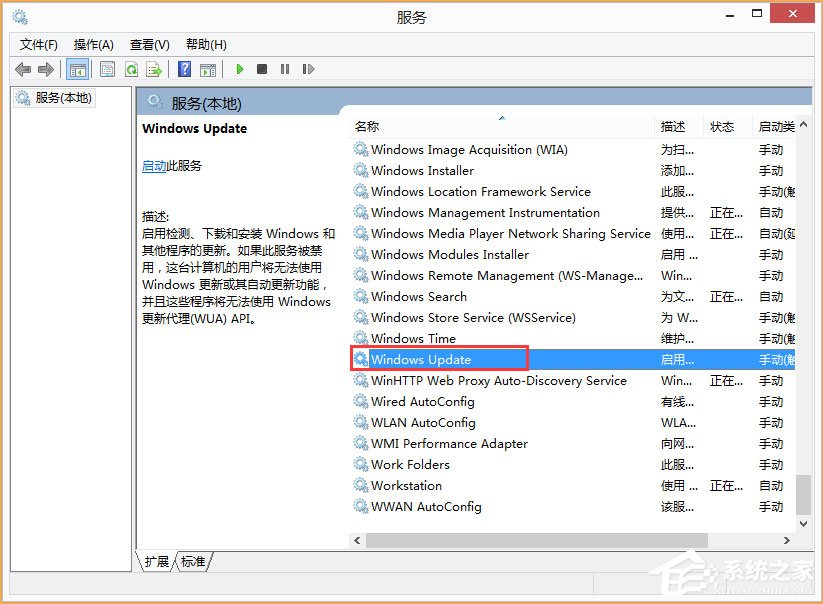This screenshot has height=604, width=823.
Task: Pause the service using pause icon
Action: pyautogui.click(x=285, y=69)
